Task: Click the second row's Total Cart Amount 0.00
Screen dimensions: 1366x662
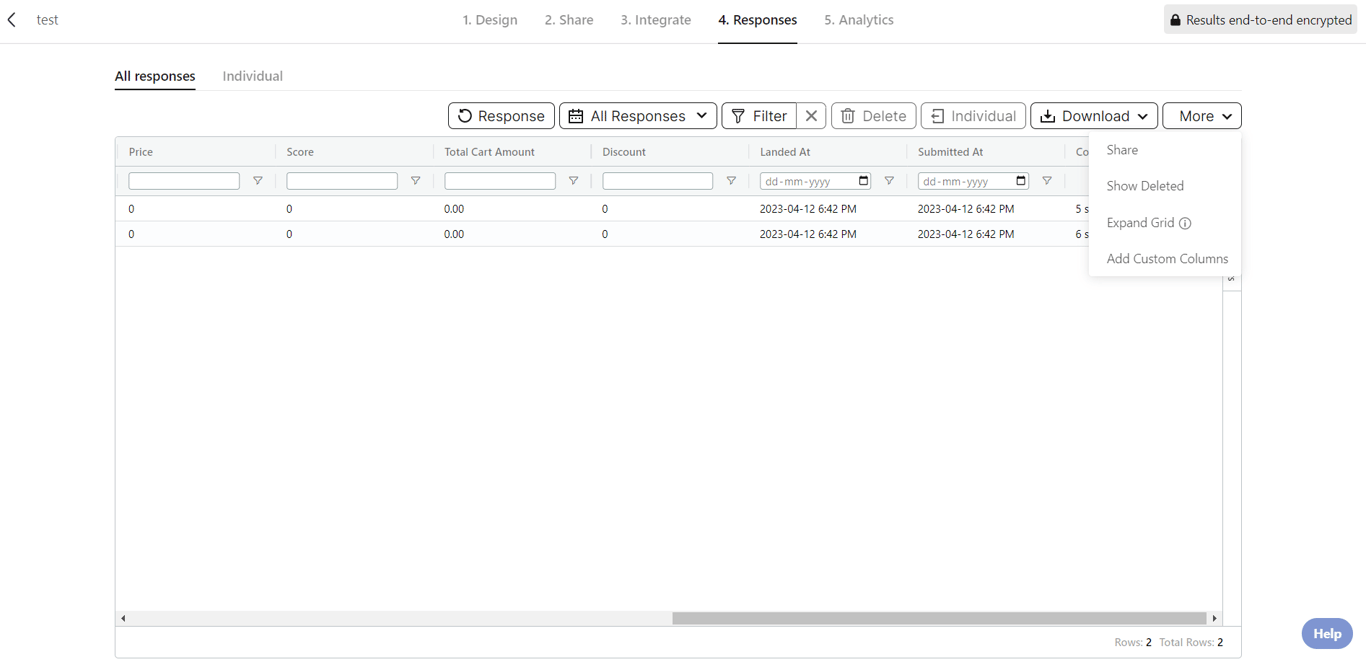Action: coord(454,234)
